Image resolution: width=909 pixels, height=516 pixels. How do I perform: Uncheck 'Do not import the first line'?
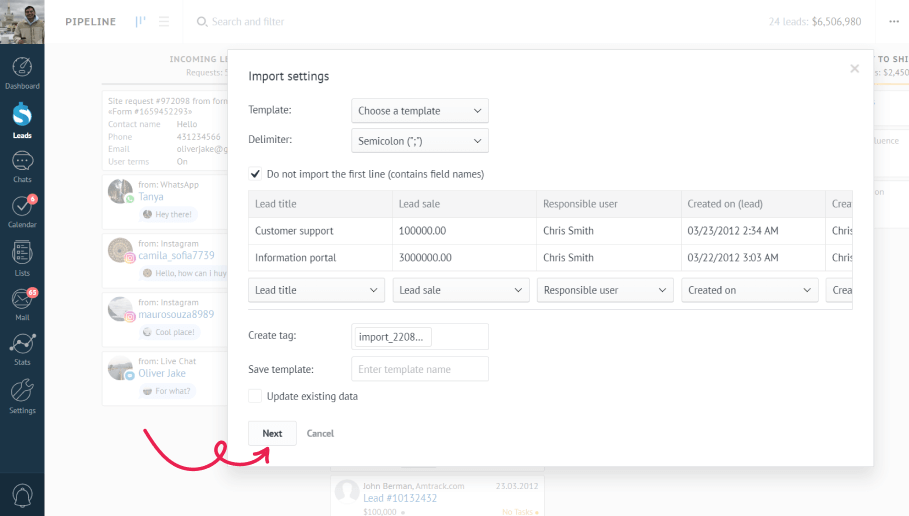tap(255, 174)
